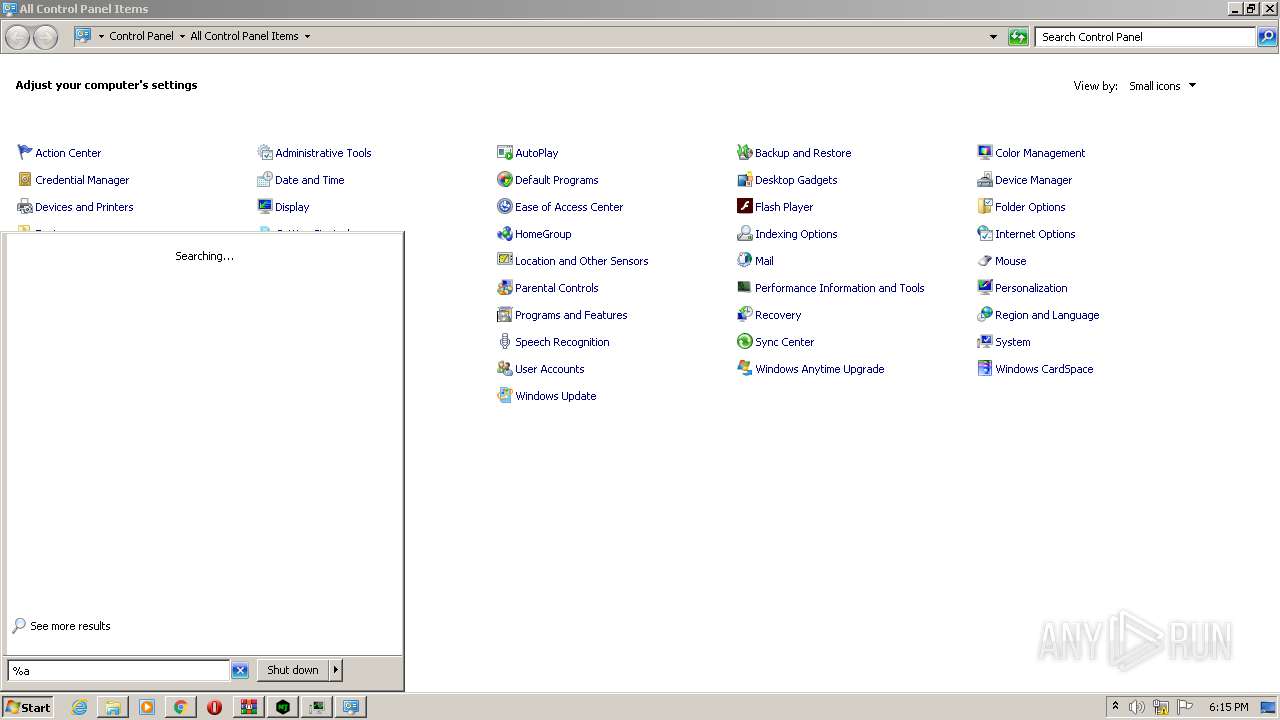Expand arrow after Control Panel breadcrumb
This screenshot has width=1280, height=720.
click(182, 36)
